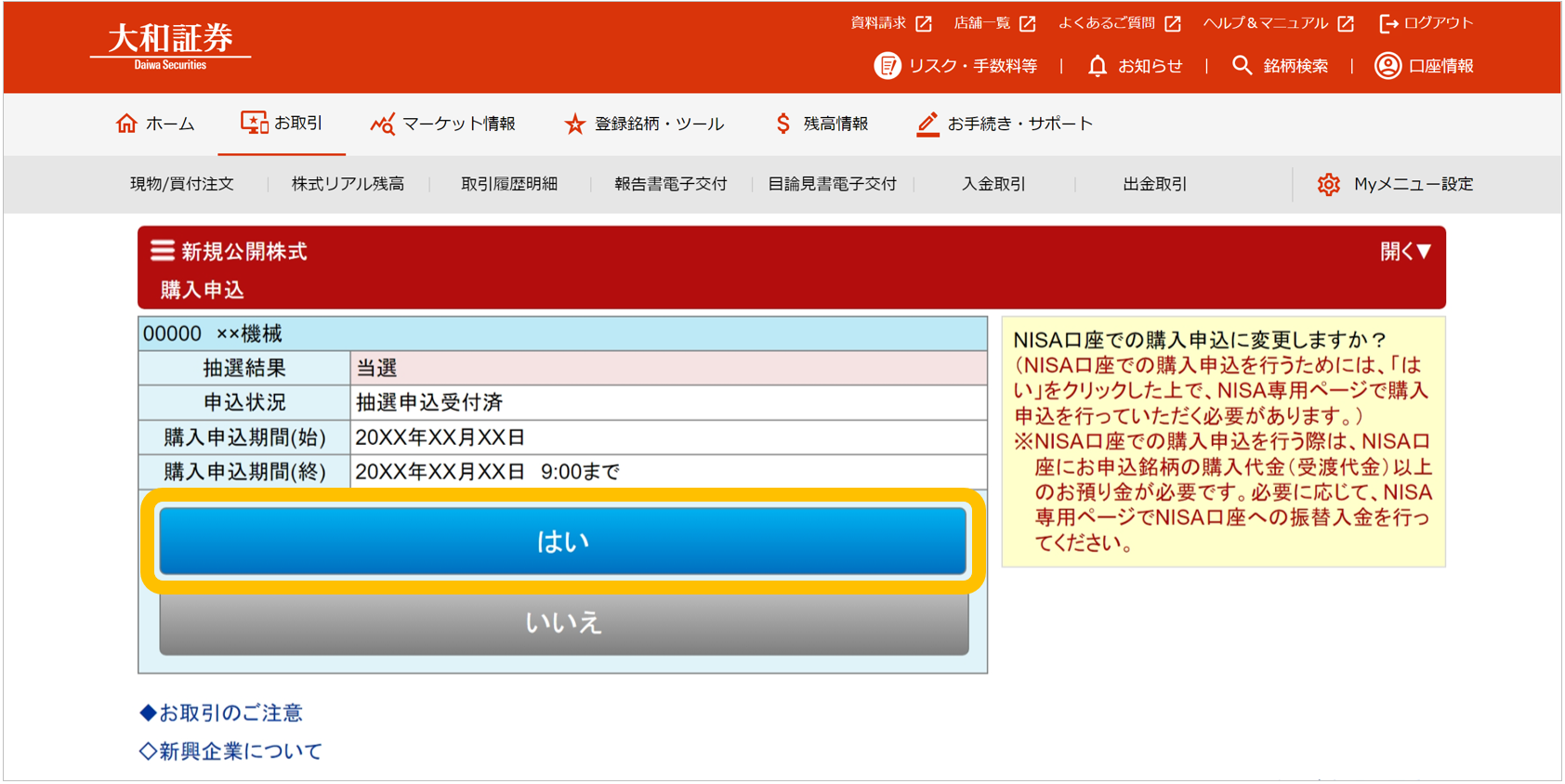The height and width of the screenshot is (784, 1565).
Task: Go to 報告書電子交付 submenu
Action: point(671,185)
